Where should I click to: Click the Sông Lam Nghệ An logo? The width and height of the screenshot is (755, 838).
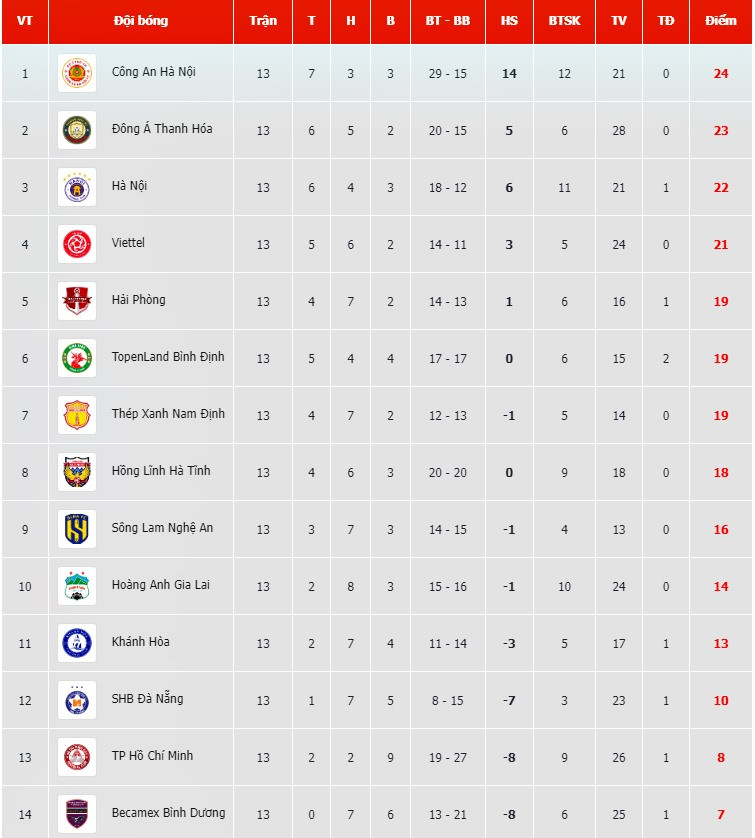[77, 529]
